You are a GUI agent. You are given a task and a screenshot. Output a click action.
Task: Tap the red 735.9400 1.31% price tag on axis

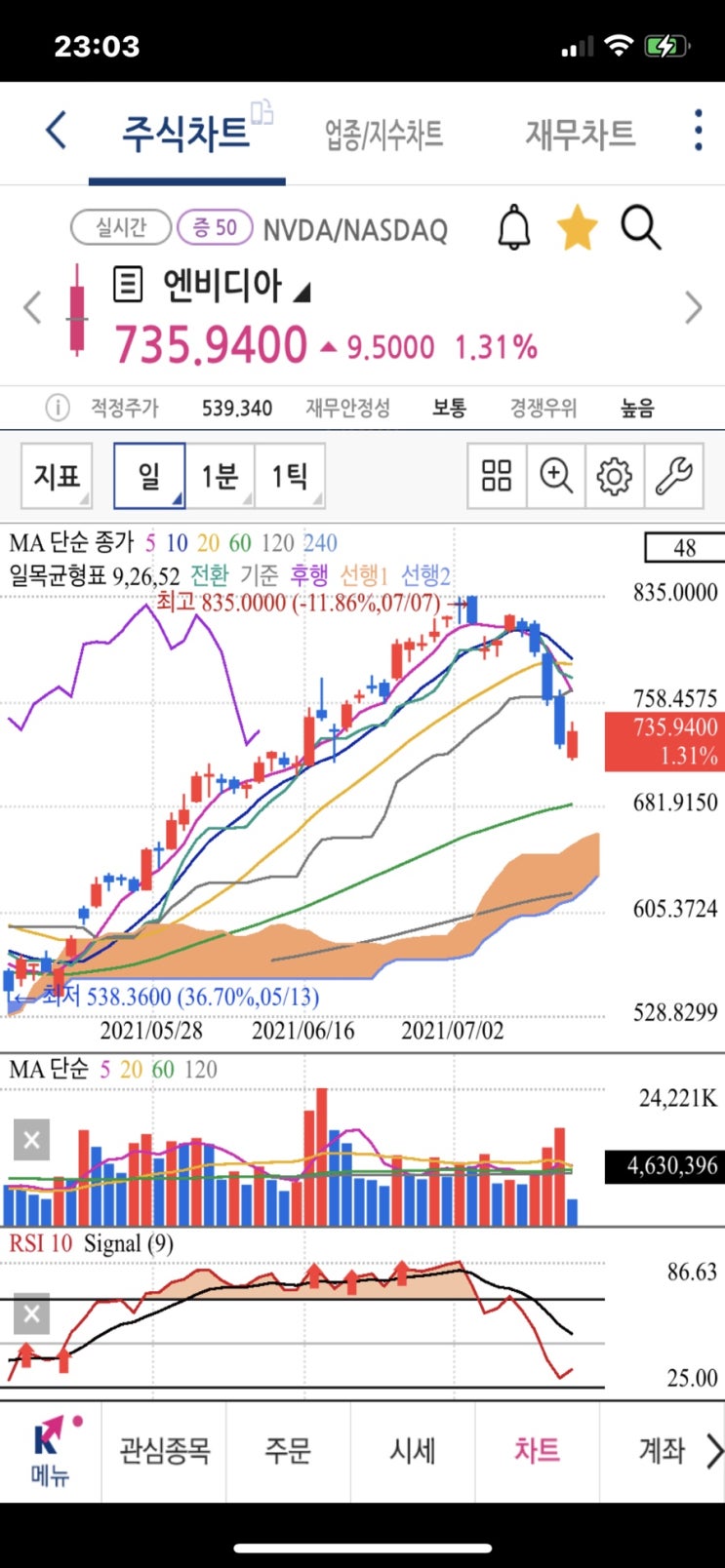pyautogui.click(x=664, y=741)
